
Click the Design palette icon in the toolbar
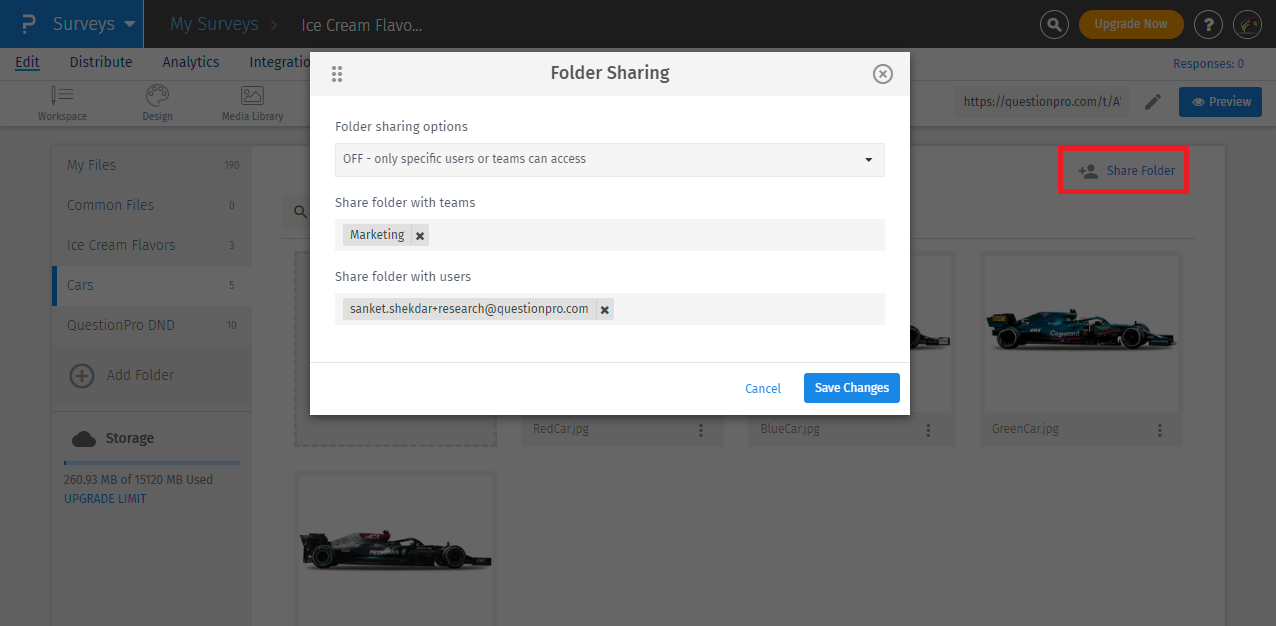(x=157, y=95)
